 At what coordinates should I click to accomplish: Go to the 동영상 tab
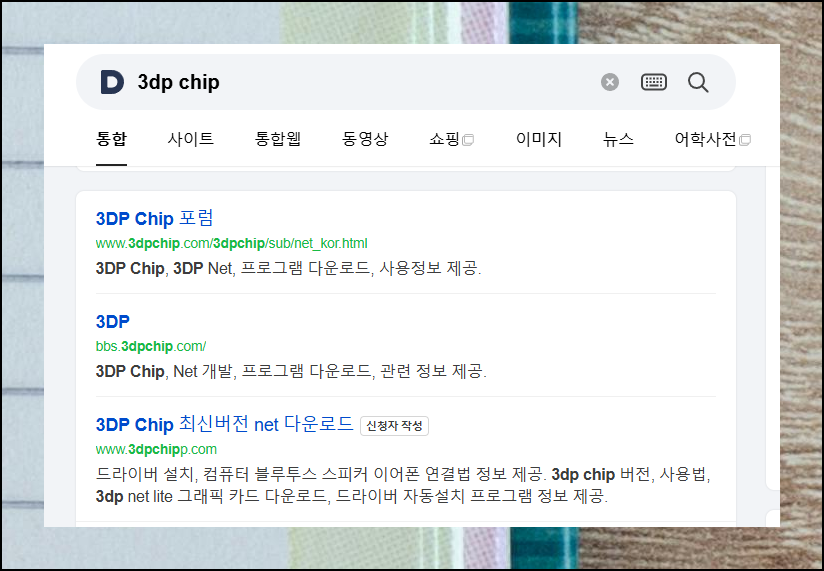click(x=365, y=139)
